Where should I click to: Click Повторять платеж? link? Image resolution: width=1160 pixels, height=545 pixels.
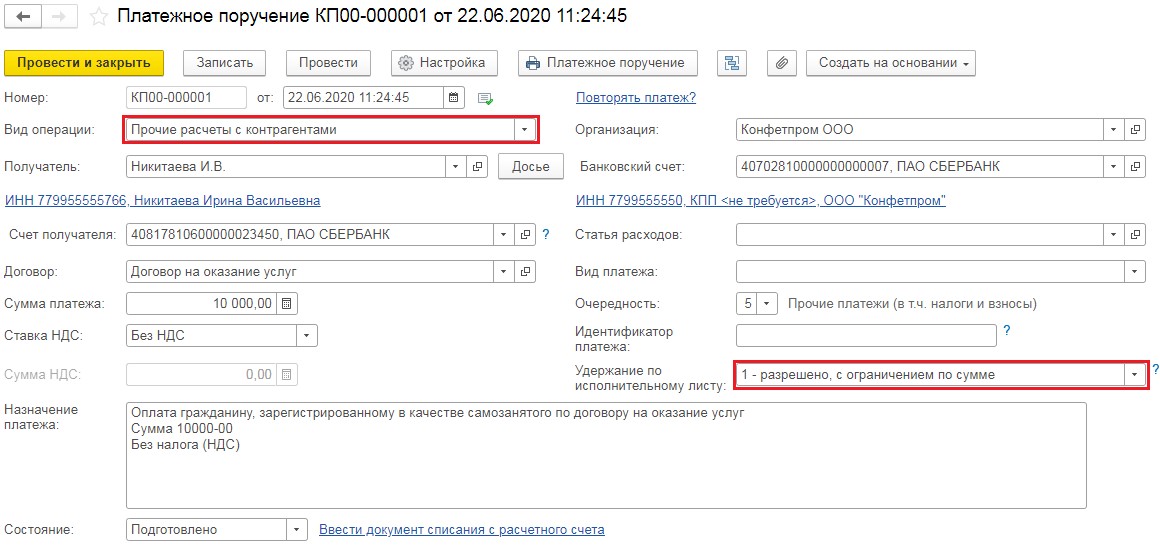click(x=635, y=98)
